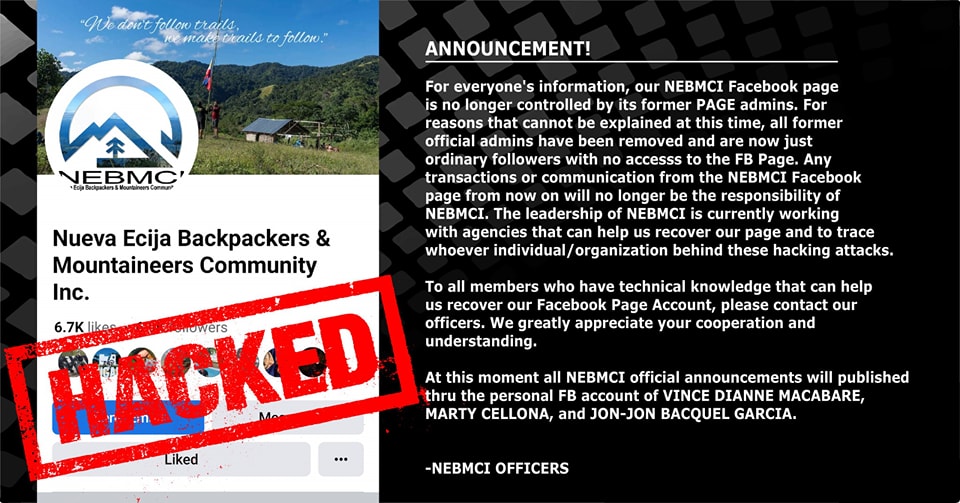960x503 pixels.
Task: Click the gray Message button beside blue button
Action: point(288,418)
